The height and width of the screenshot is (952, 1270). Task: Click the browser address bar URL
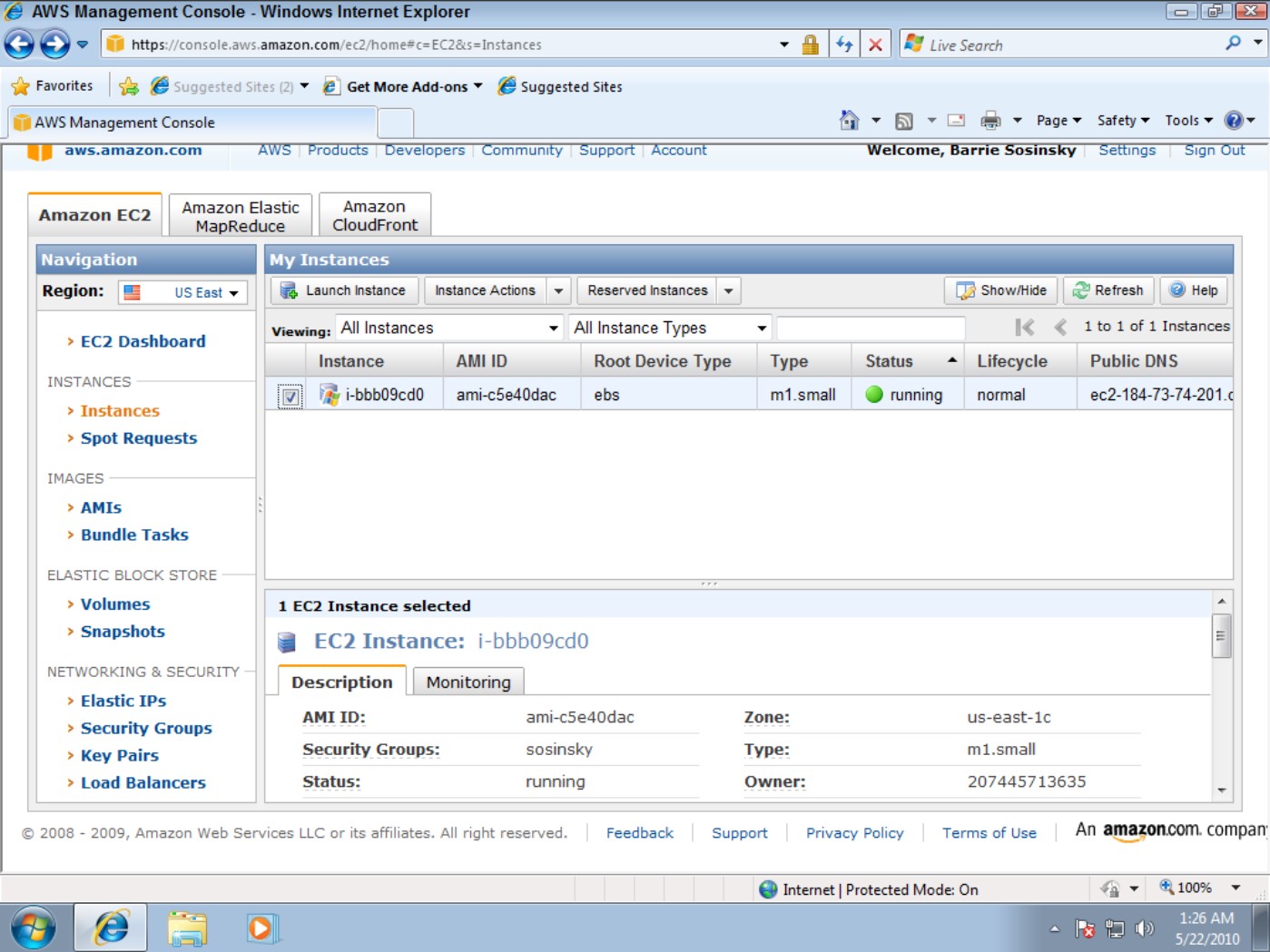coord(336,44)
